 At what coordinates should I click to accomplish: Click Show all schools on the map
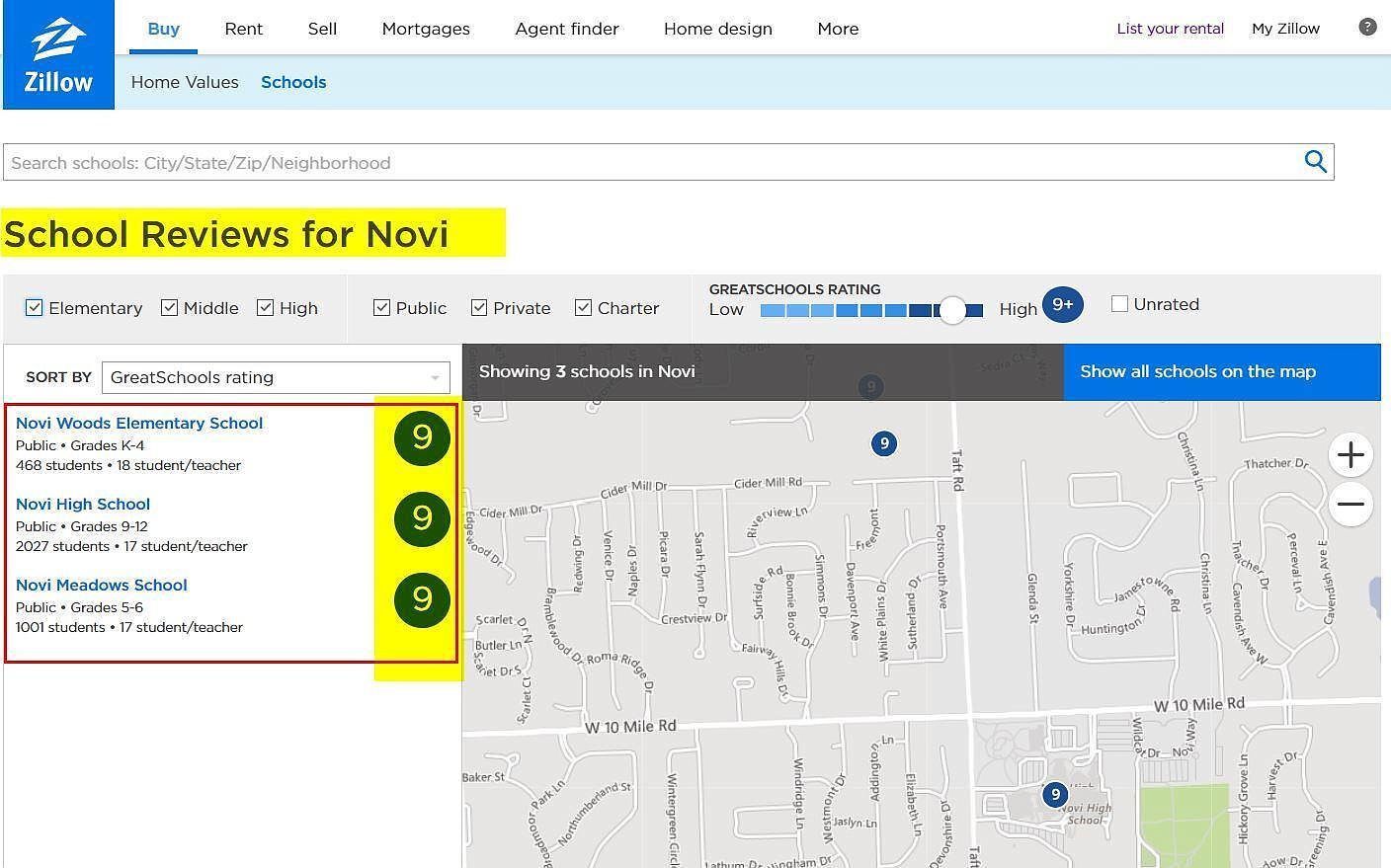(1222, 371)
